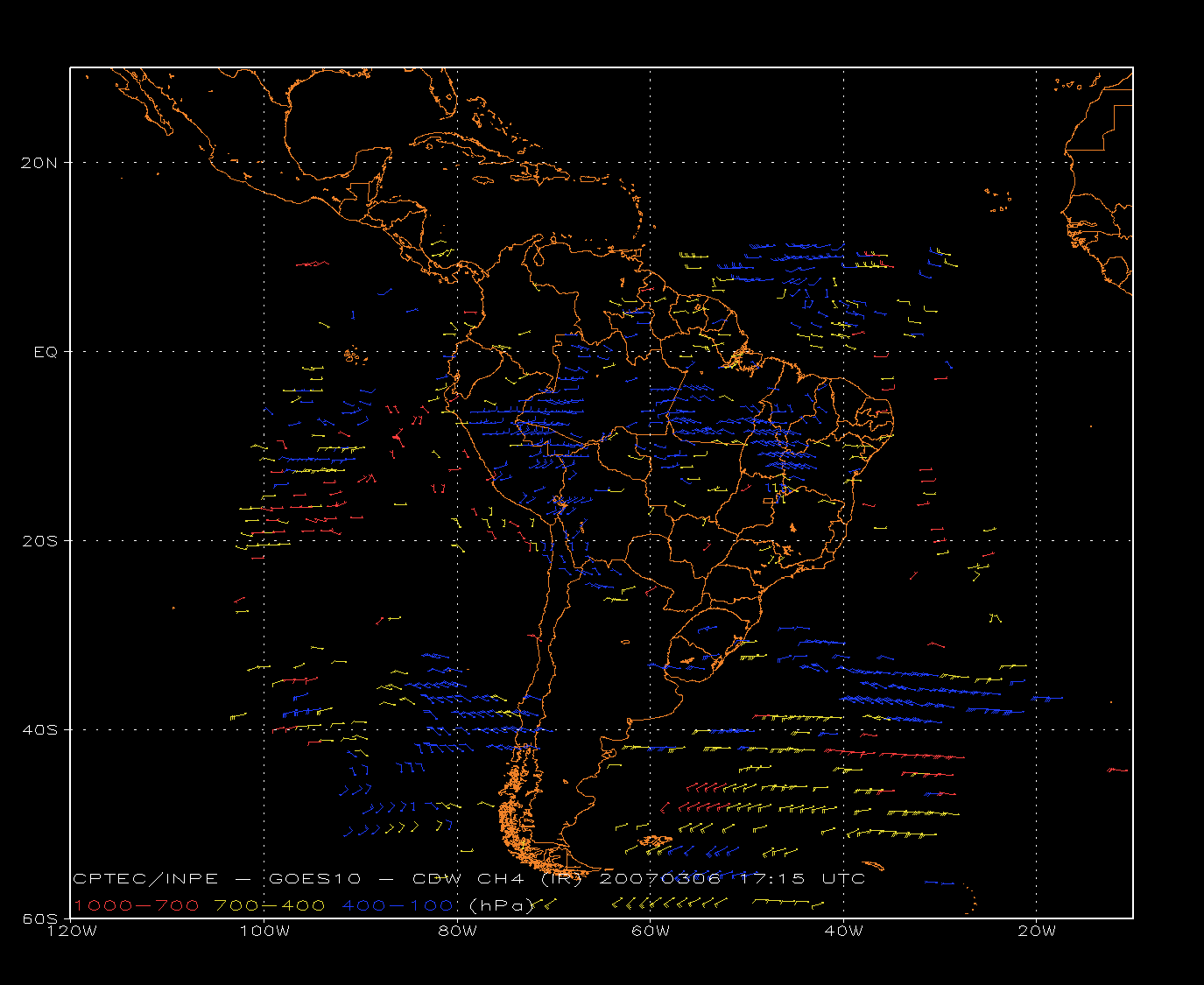Click the red 1000-700 legend entry
The height and width of the screenshot is (985, 1204).
[137, 905]
